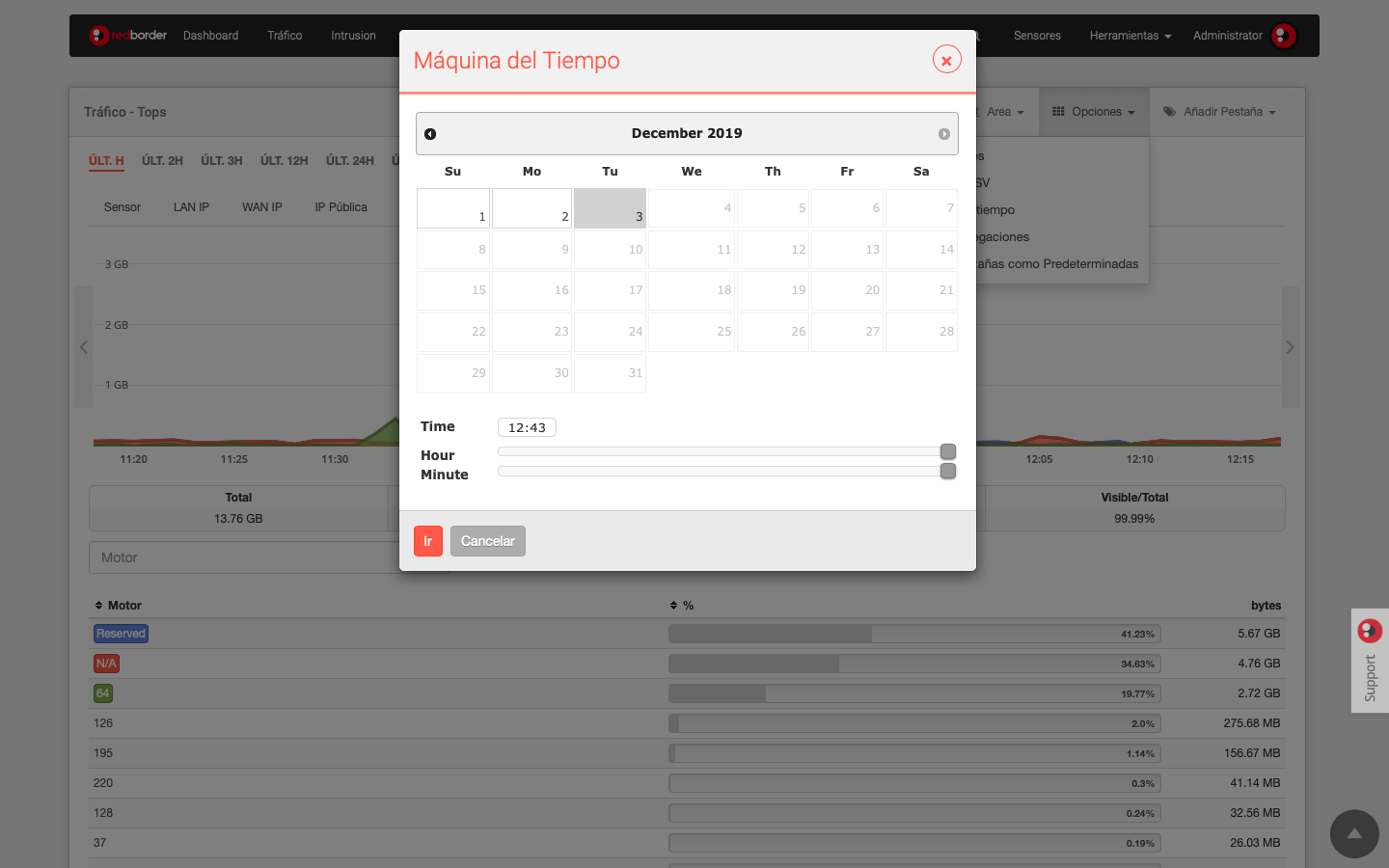Open the Tráfico menu item

click(x=285, y=36)
